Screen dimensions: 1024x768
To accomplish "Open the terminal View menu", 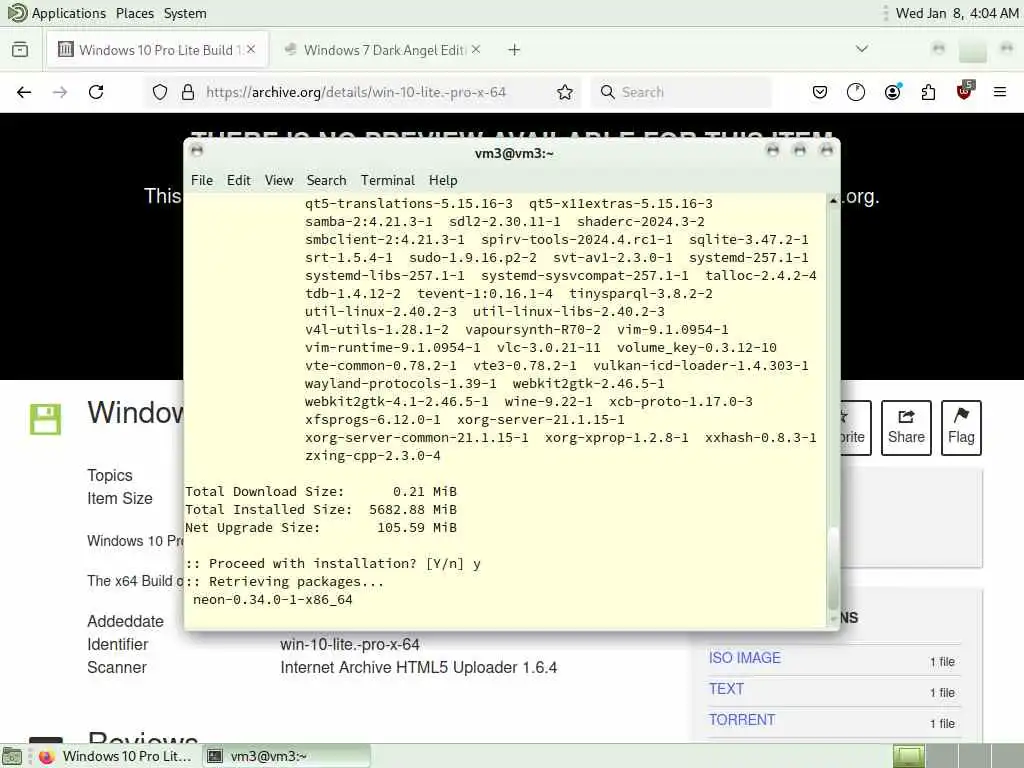I will point(279,180).
